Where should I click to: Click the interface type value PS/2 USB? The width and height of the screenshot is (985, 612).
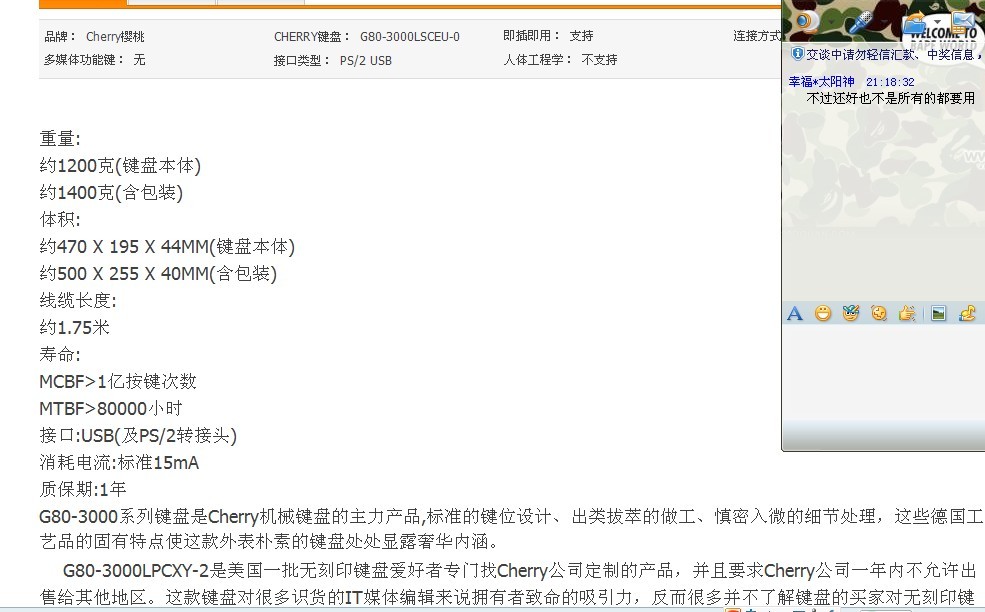tap(366, 60)
